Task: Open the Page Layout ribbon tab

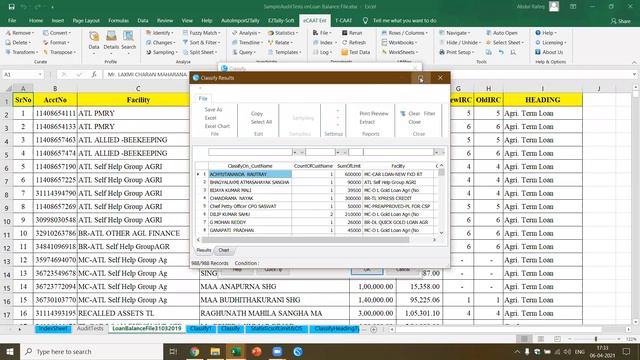Action: 86,20
